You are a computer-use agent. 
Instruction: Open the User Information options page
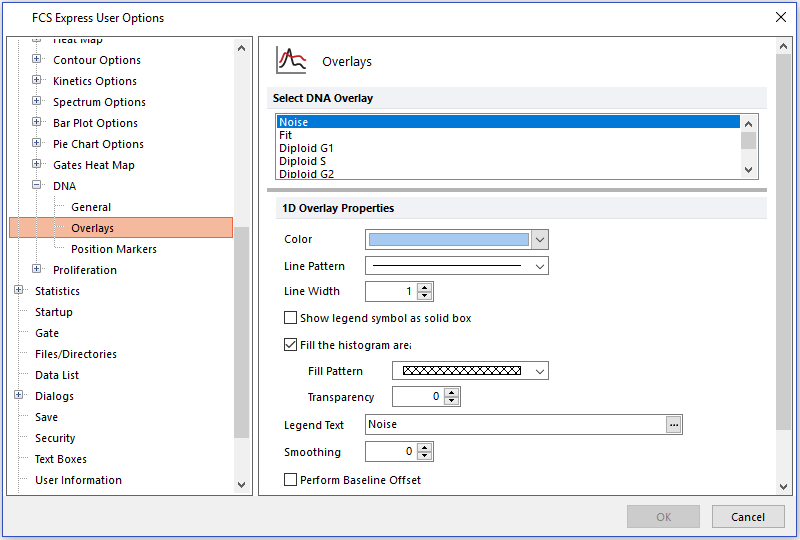[78, 480]
